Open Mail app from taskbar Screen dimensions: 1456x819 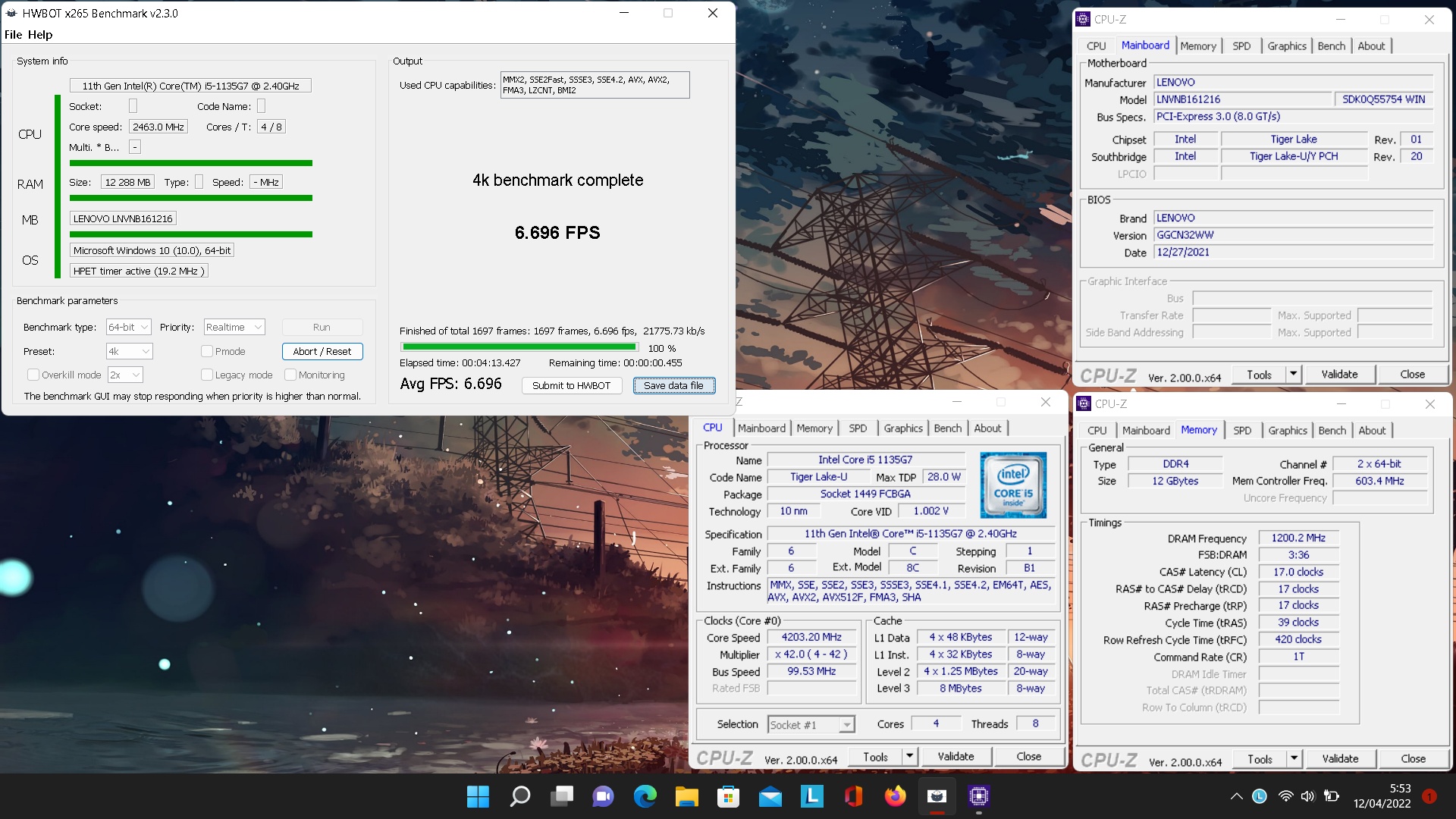[770, 796]
